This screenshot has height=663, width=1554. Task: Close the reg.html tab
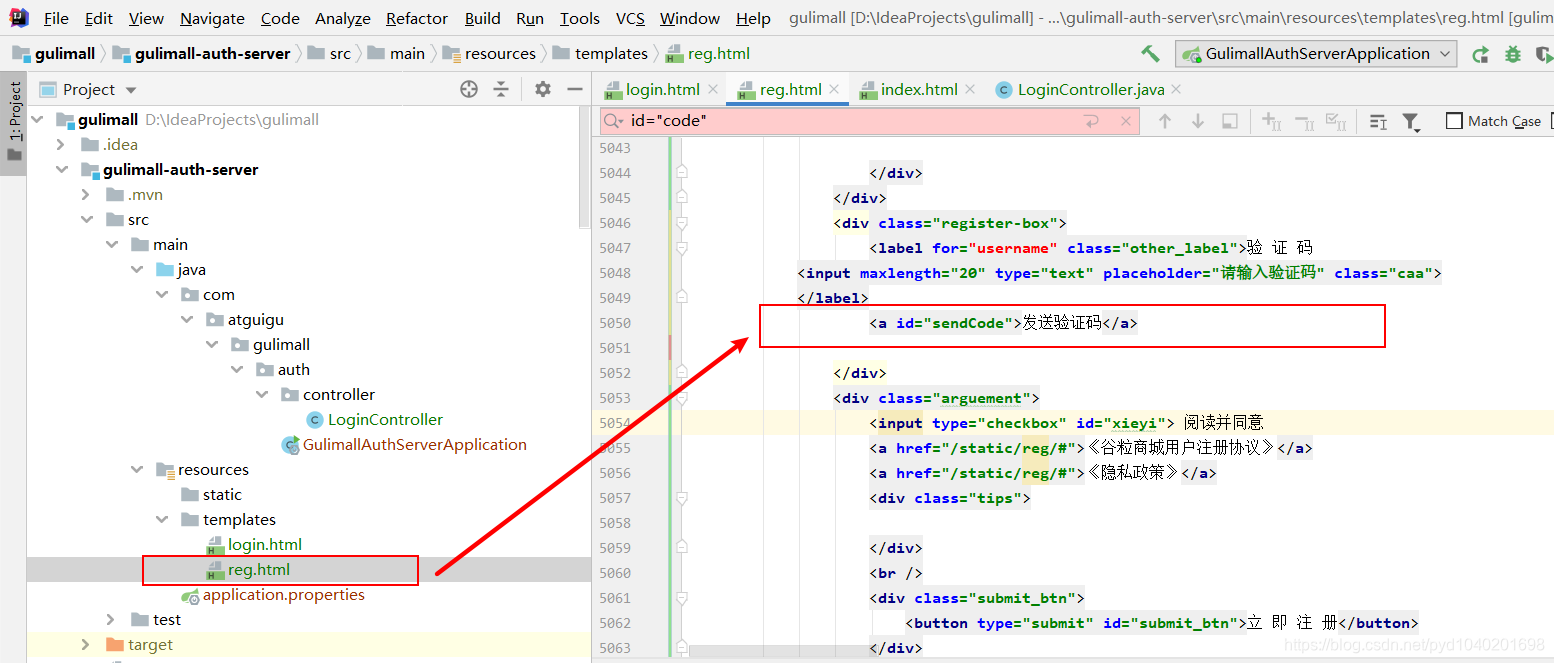835,89
